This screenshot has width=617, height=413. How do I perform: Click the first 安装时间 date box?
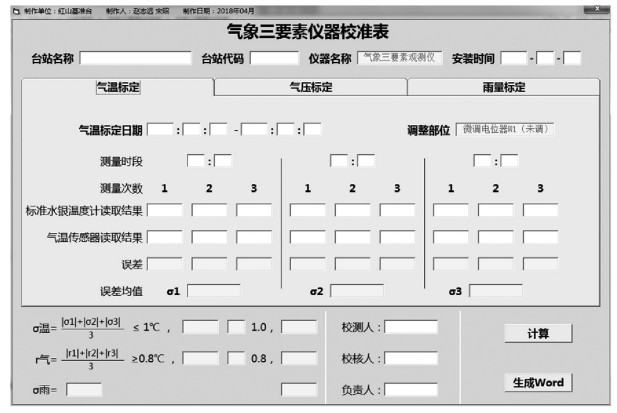tap(513, 58)
